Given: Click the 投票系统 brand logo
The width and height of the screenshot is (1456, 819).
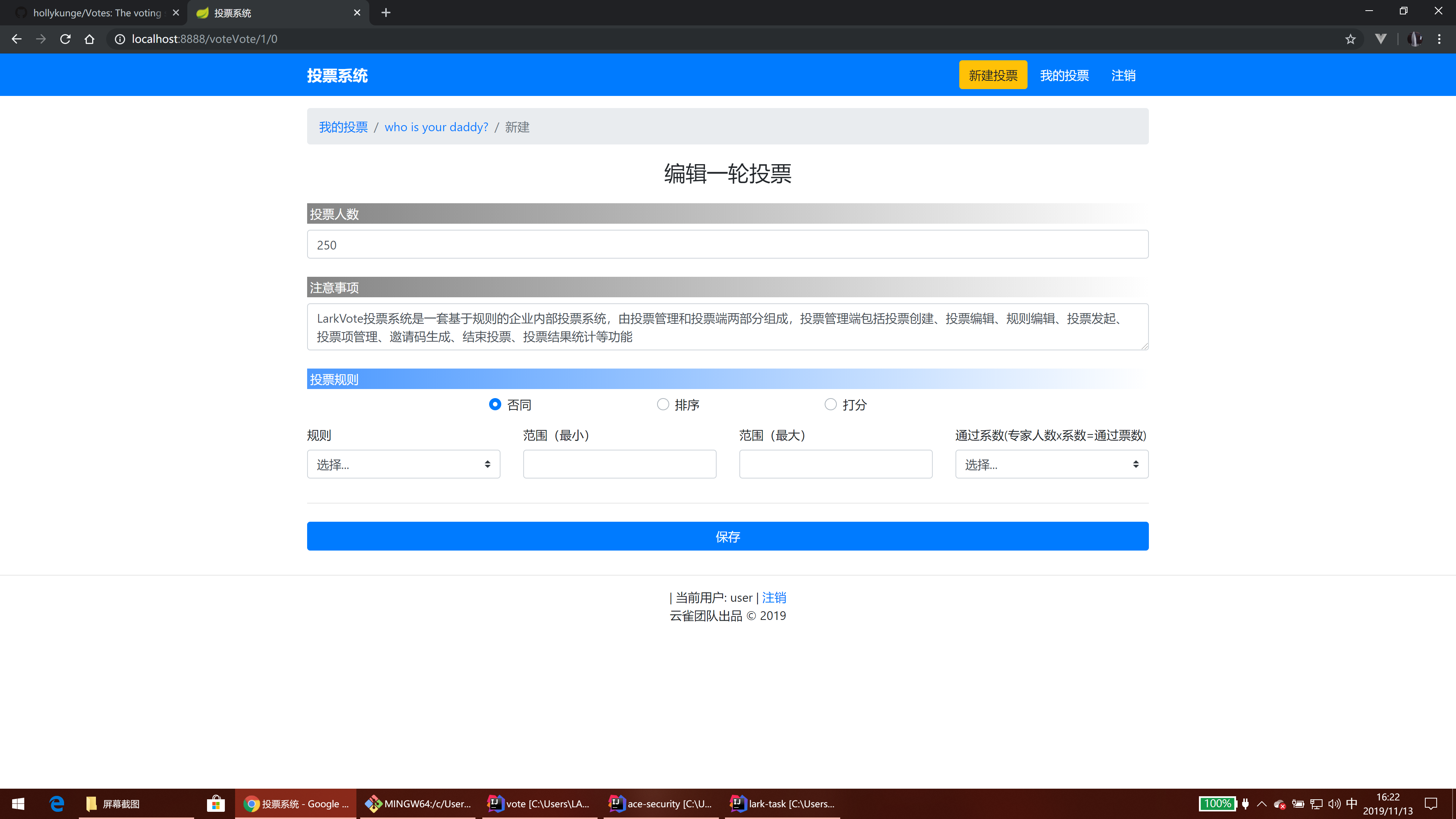Looking at the screenshot, I should (337, 75).
